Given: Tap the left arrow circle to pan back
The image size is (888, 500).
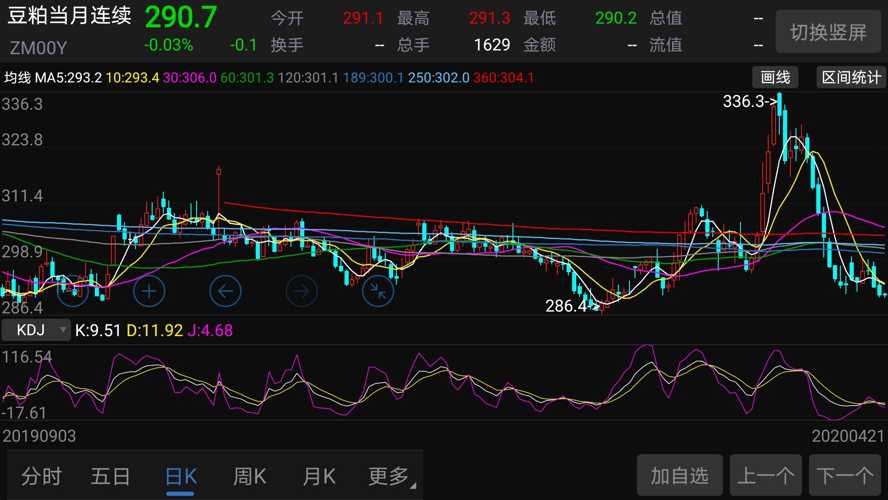Looking at the screenshot, I should point(225,291).
